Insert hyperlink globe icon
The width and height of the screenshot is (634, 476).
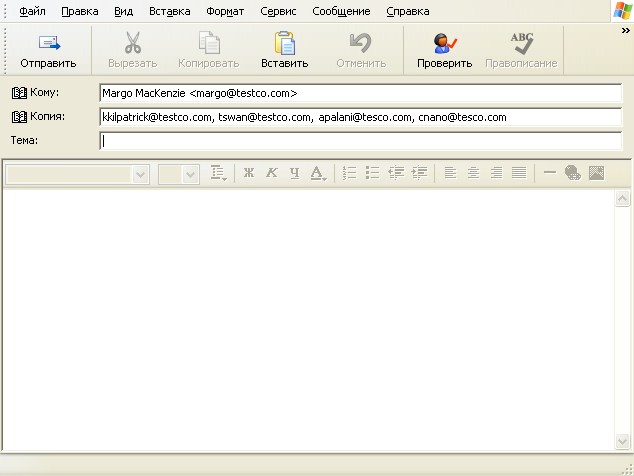tap(573, 173)
